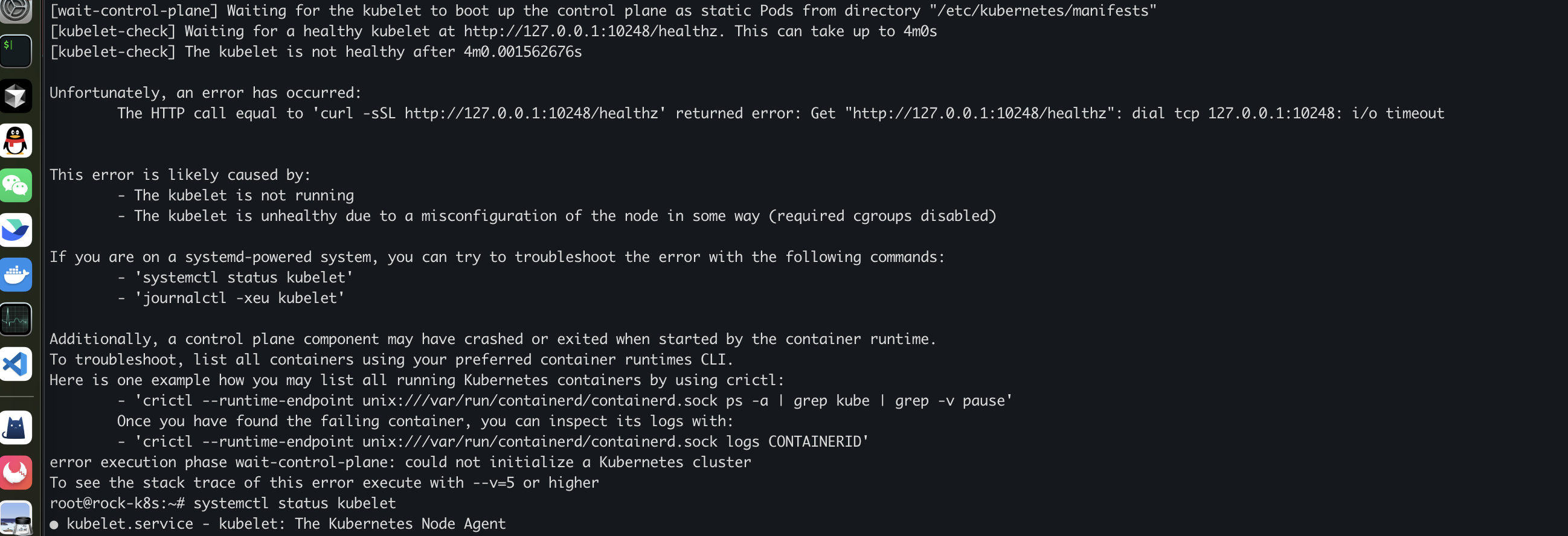This screenshot has height=536, width=1568.
Task: Click the root@rock-k8s command prompt
Action: click(x=115, y=504)
